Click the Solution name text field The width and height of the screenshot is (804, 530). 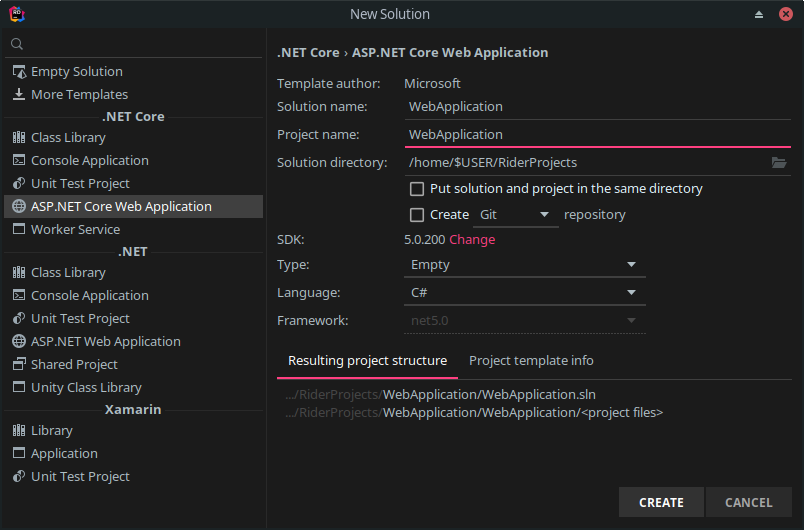point(597,107)
